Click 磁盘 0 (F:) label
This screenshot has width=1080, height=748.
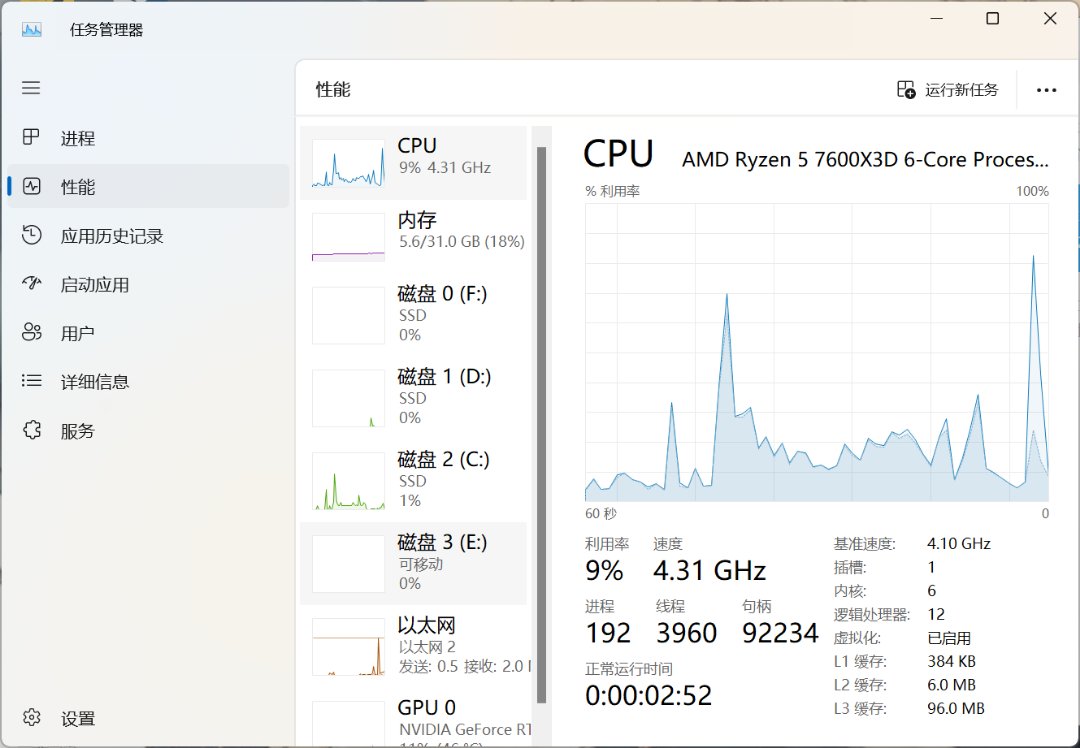[x=442, y=294]
